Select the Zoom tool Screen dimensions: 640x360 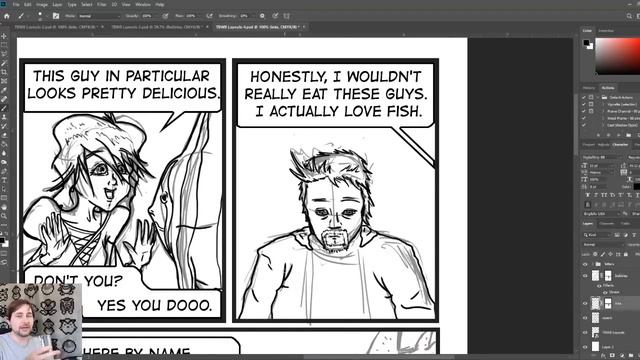[4, 216]
